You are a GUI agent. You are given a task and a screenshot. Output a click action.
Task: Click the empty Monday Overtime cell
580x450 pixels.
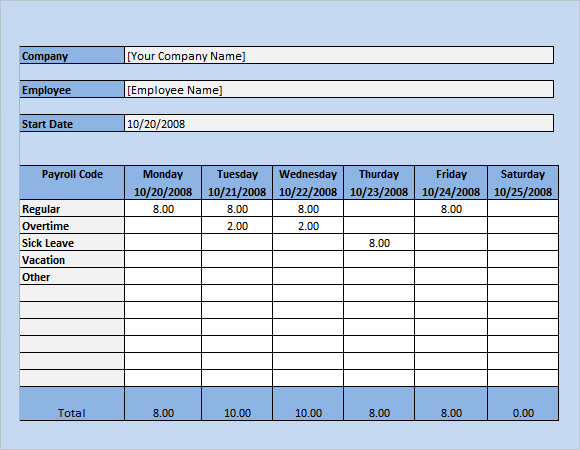(x=163, y=226)
